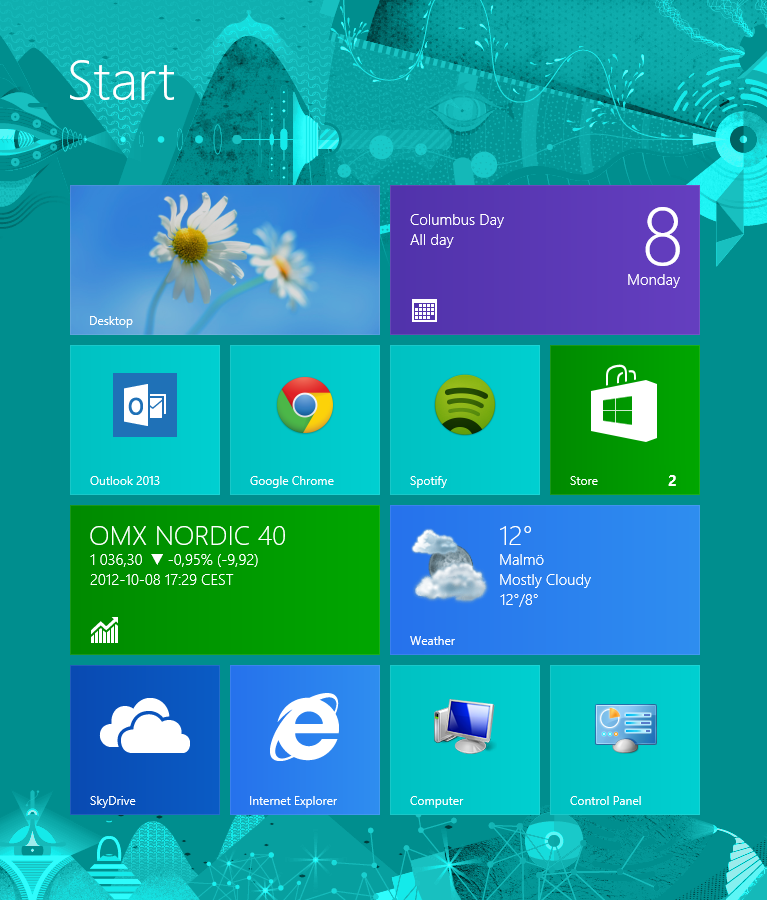Click the date number 8 on Calendar tile
Screen dimensions: 767x900
coord(663,236)
